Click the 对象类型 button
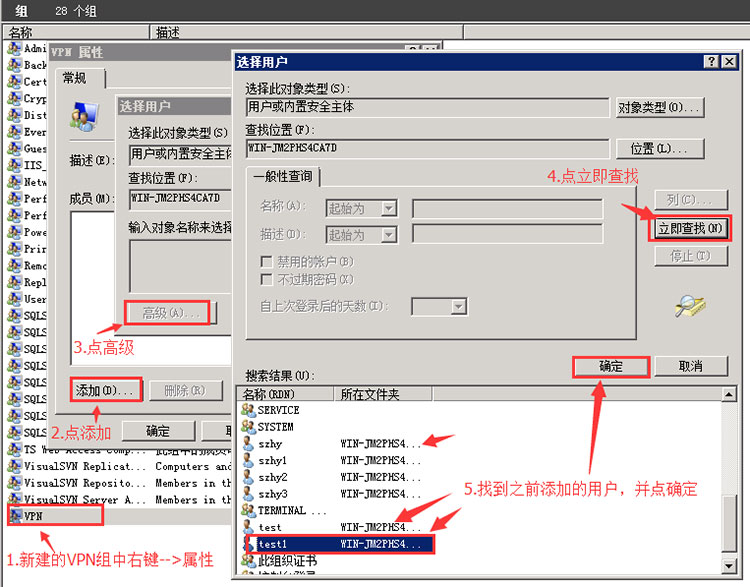Image resolution: width=750 pixels, height=587 pixels. pyautogui.click(x=659, y=107)
